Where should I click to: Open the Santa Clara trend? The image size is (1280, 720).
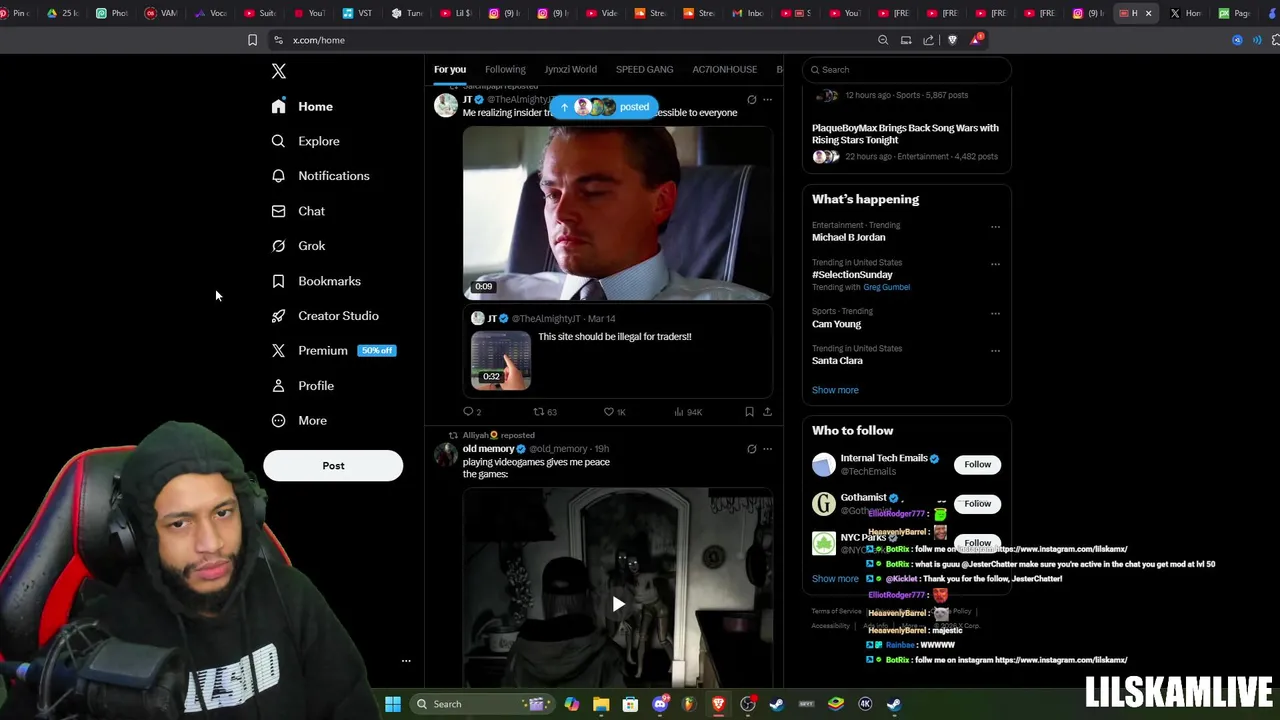click(837, 361)
